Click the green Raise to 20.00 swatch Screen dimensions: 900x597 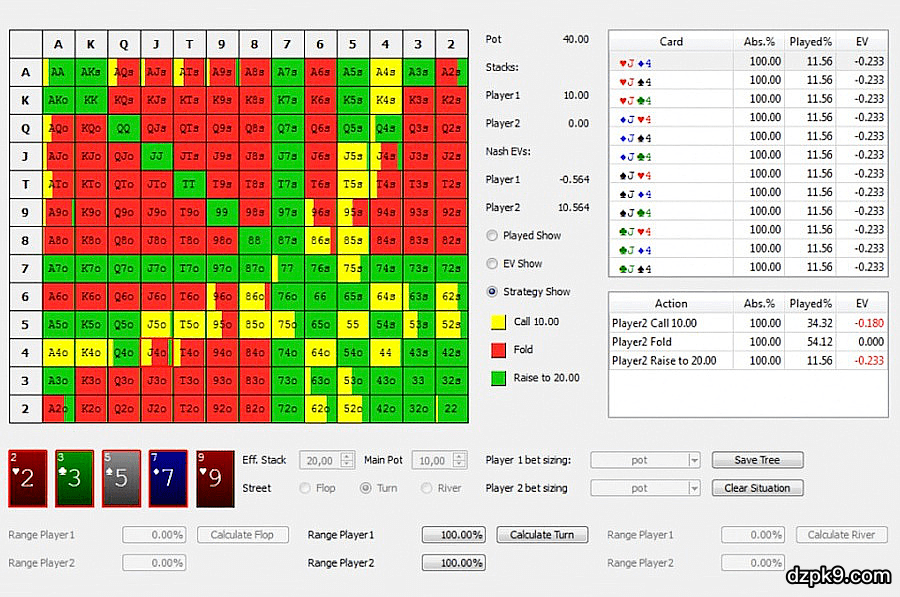[x=496, y=378]
